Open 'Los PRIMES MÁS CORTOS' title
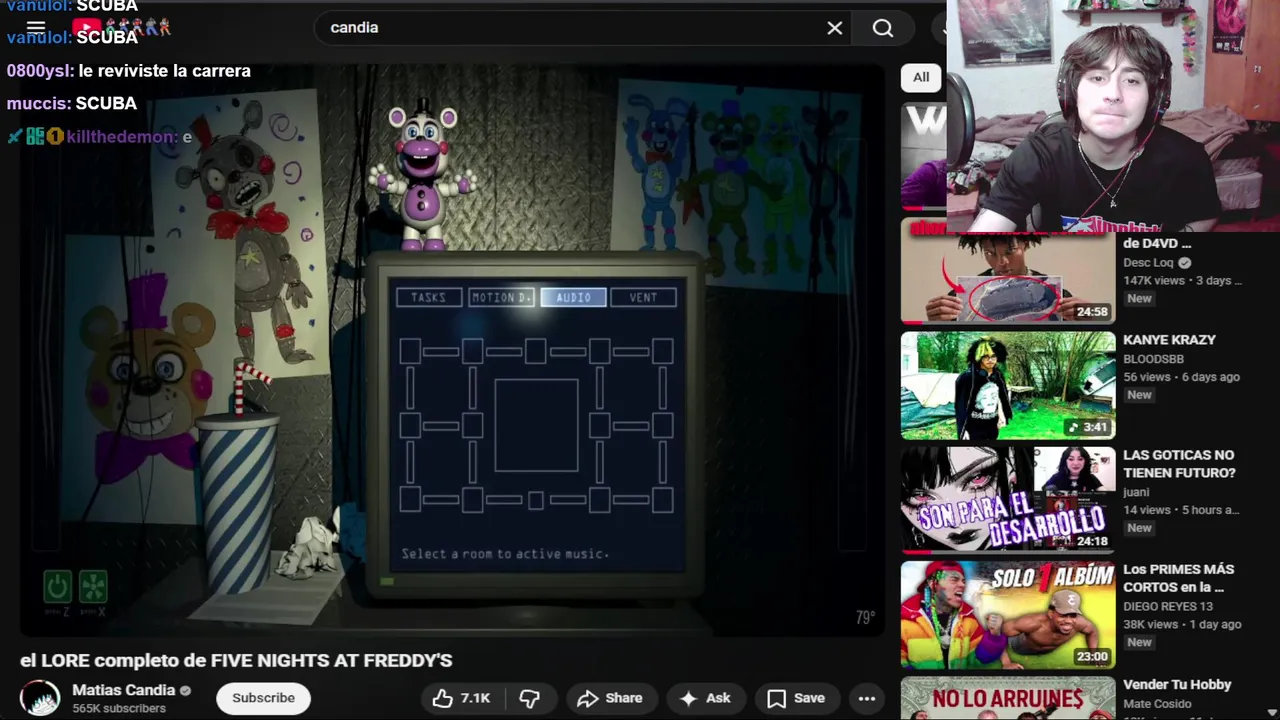The width and height of the screenshot is (1280, 720). [x=1178, y=578]
